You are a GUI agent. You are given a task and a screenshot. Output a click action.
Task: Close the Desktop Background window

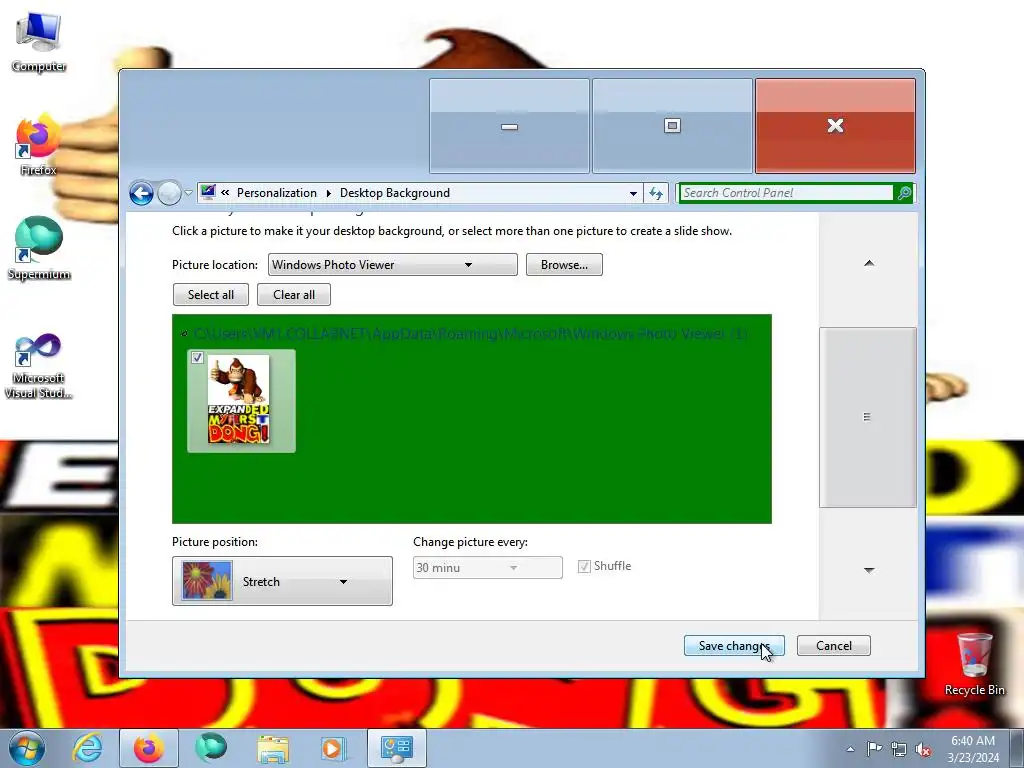click(x=835, y=126)
